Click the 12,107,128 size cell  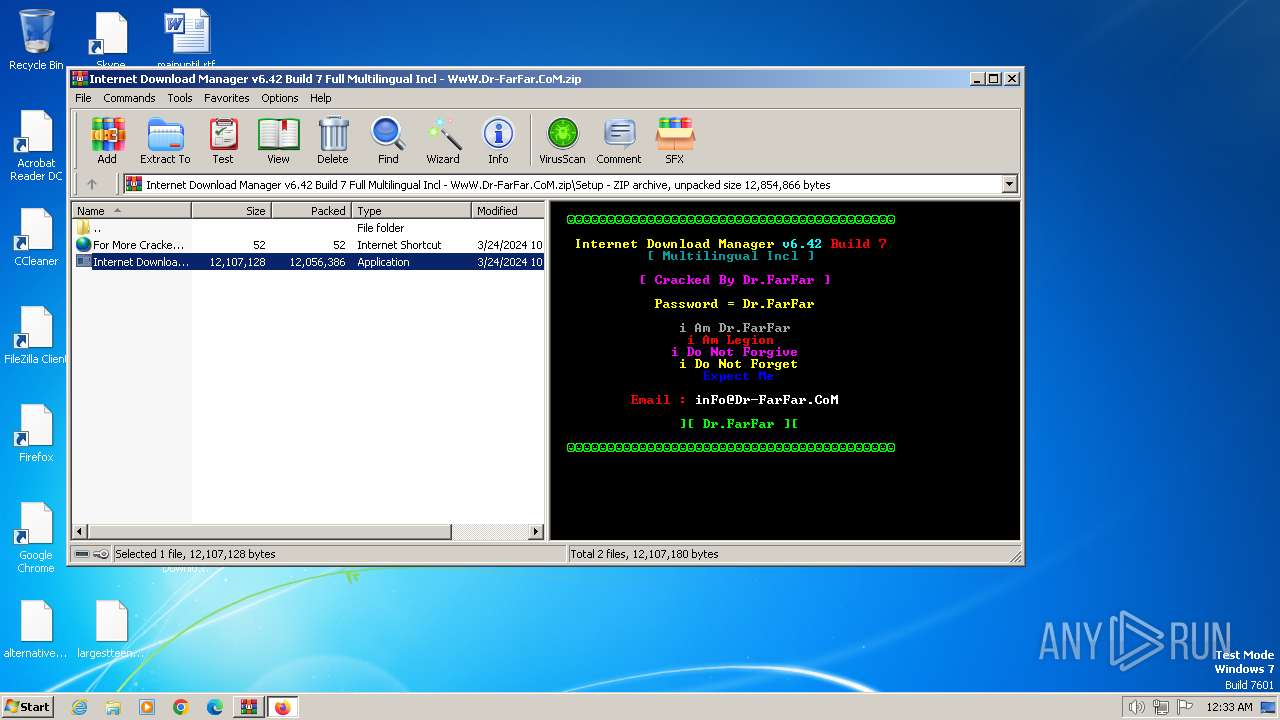(237, 262)
